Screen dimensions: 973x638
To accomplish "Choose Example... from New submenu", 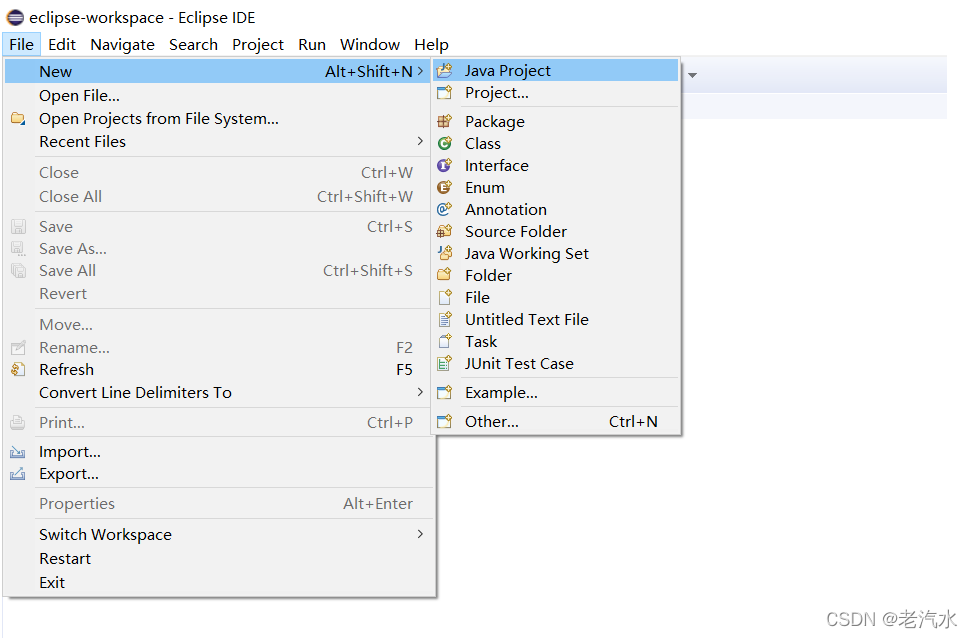I will click(x=557, y=393).
